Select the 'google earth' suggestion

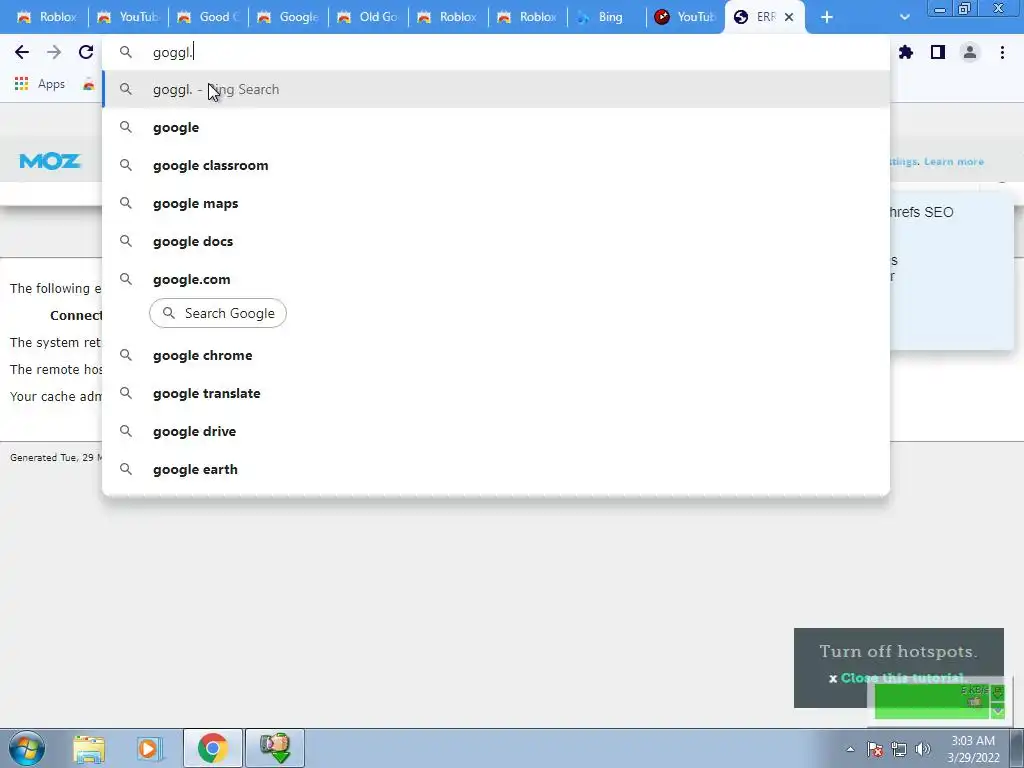pos(496,469)
